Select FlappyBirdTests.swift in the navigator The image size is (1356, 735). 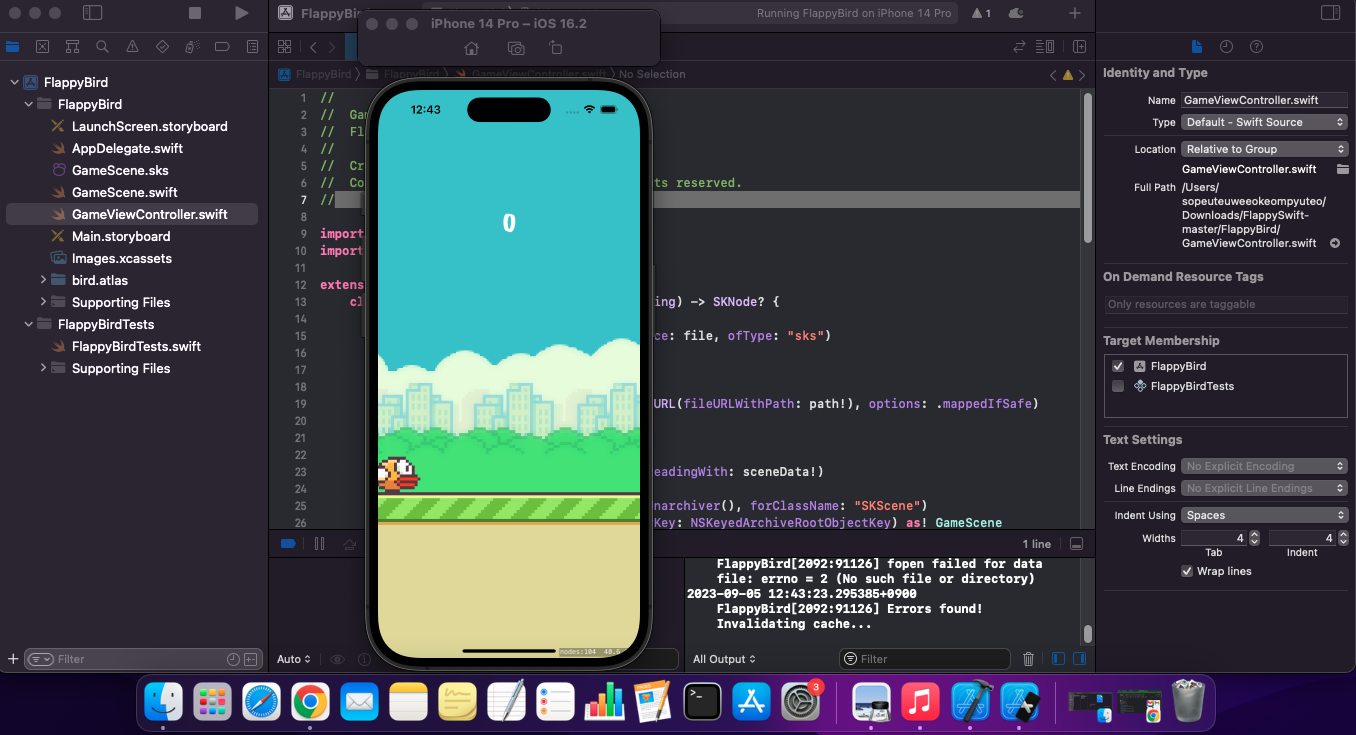pyautogui.click(x=136, y=346)
